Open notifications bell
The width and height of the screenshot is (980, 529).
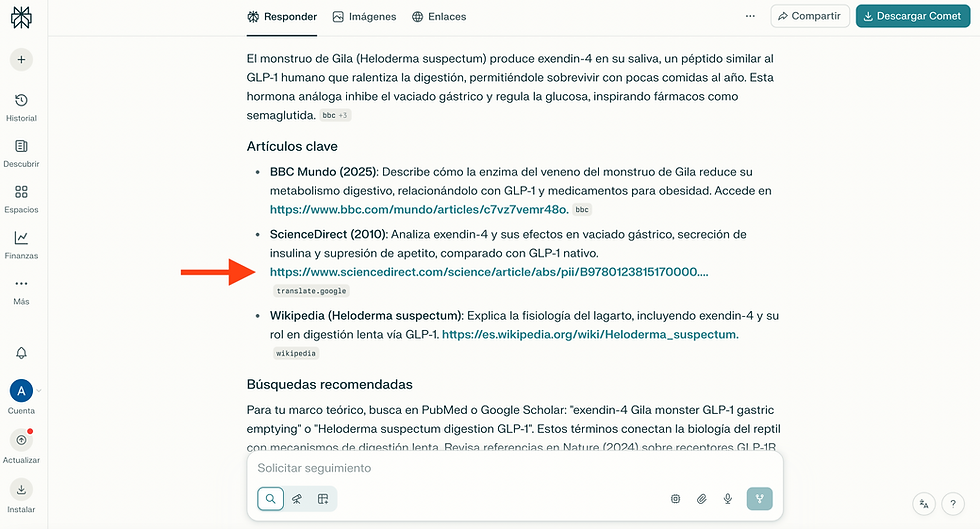pyautogui.click(x=21, y=353)
